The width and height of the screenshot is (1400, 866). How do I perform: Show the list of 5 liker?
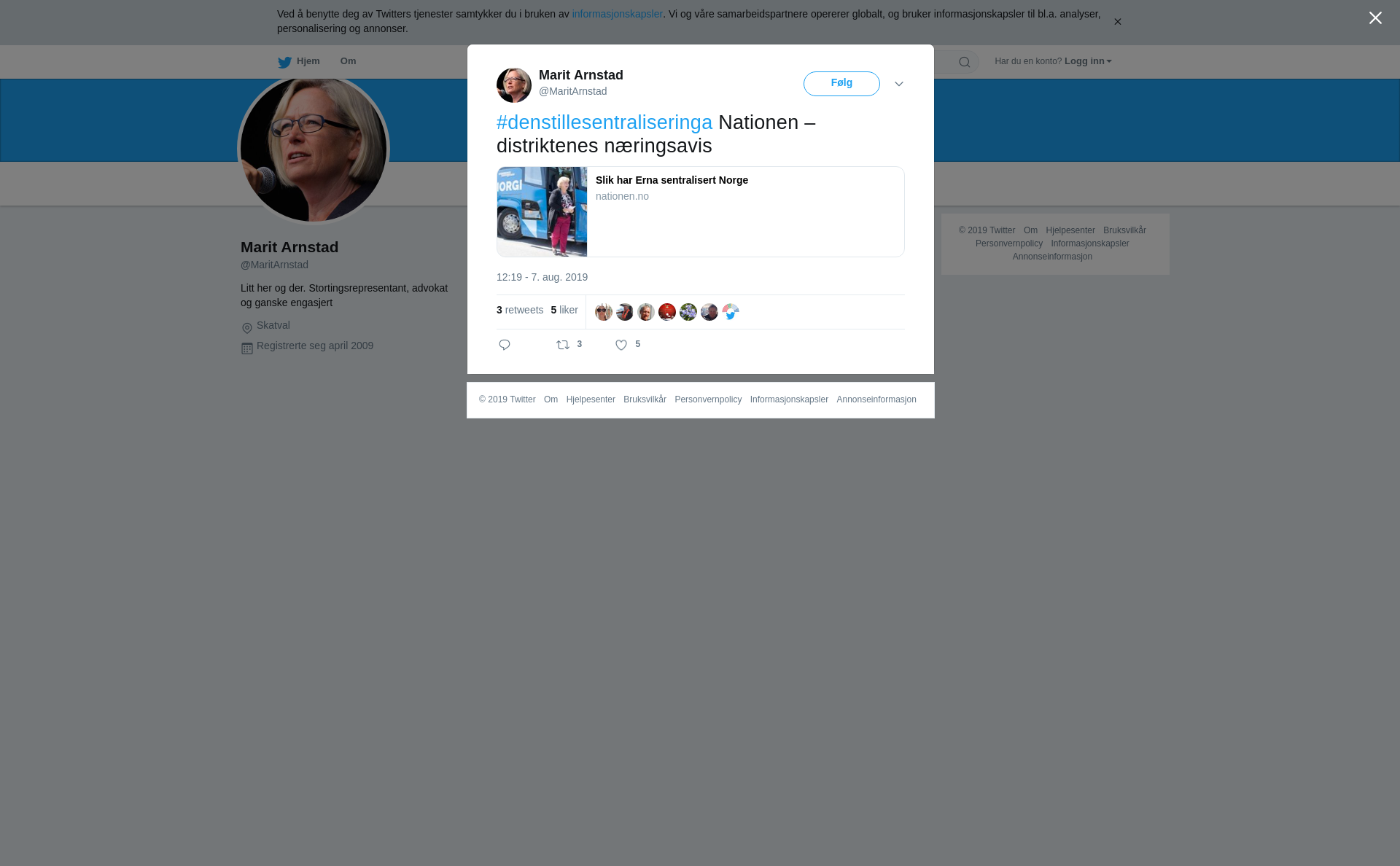564,310
